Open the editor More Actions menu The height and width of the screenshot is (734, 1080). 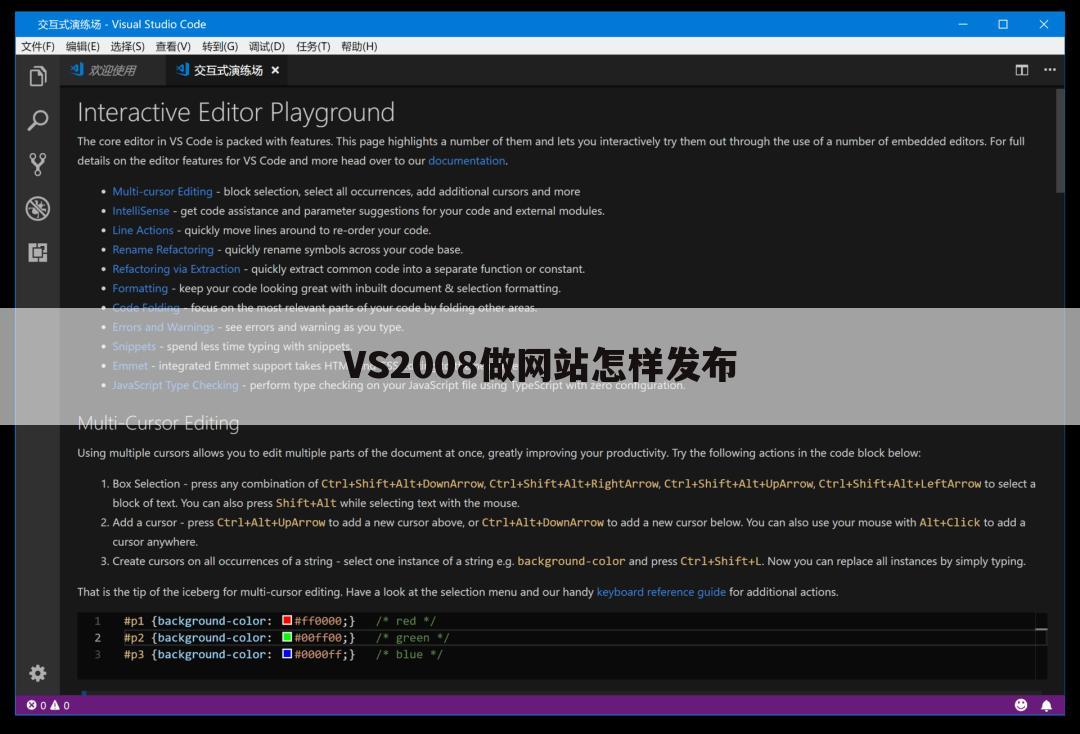(1050, 70)
